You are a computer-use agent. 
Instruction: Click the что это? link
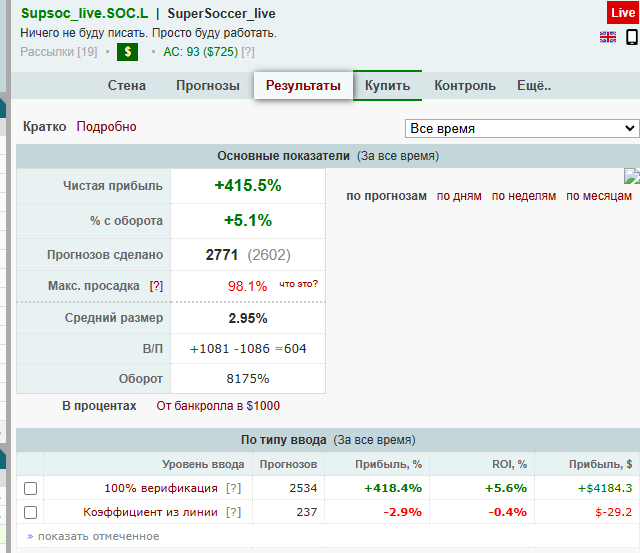[x=298, y=284]
